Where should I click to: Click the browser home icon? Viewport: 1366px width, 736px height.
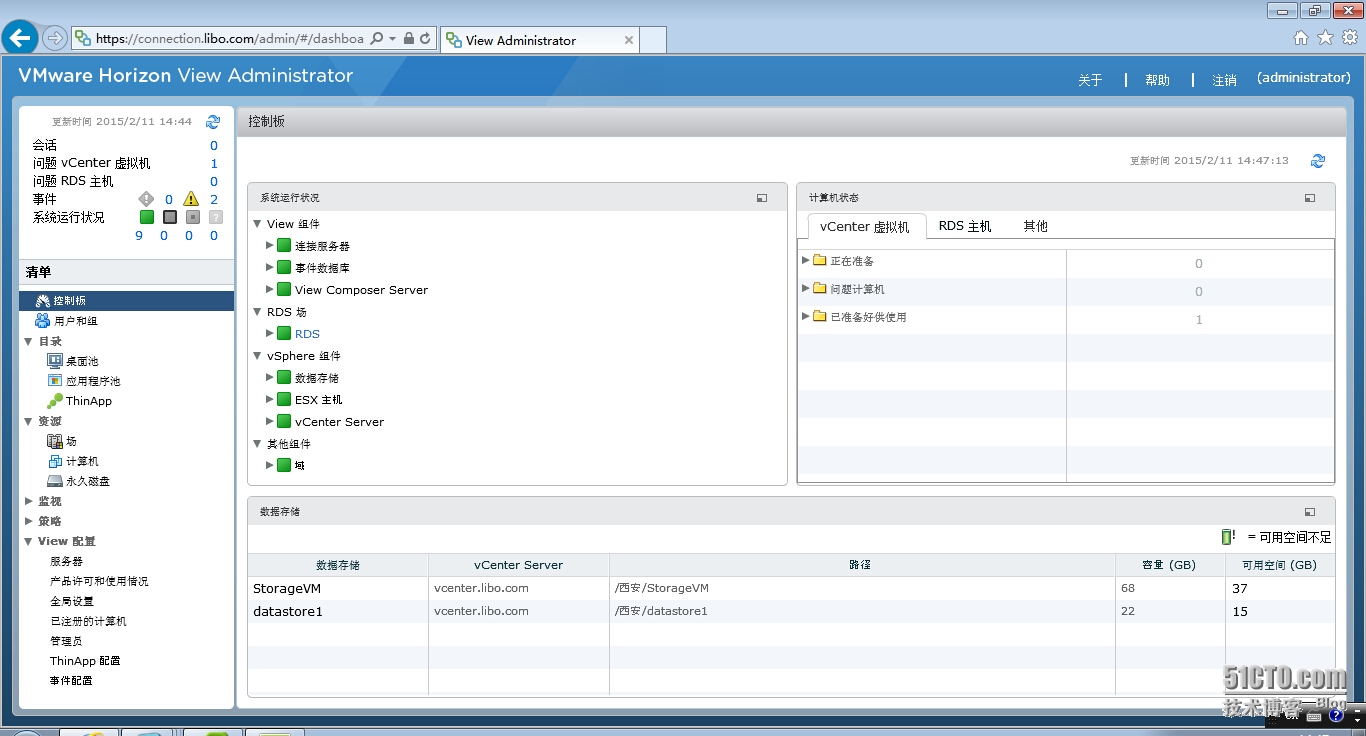tap(1301, 38)
